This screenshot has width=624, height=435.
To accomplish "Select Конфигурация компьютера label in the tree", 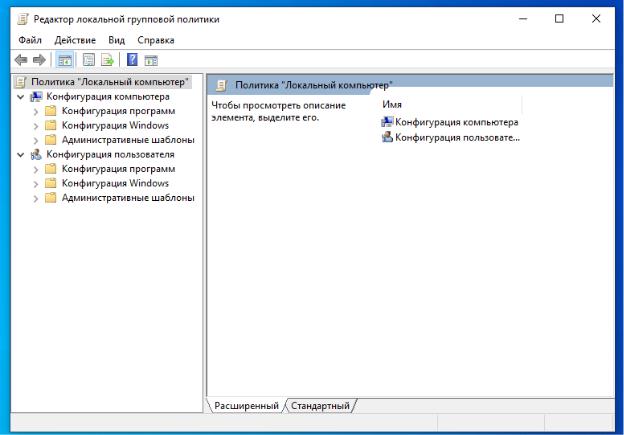I will pyautogui.click(x=107, y=97).
